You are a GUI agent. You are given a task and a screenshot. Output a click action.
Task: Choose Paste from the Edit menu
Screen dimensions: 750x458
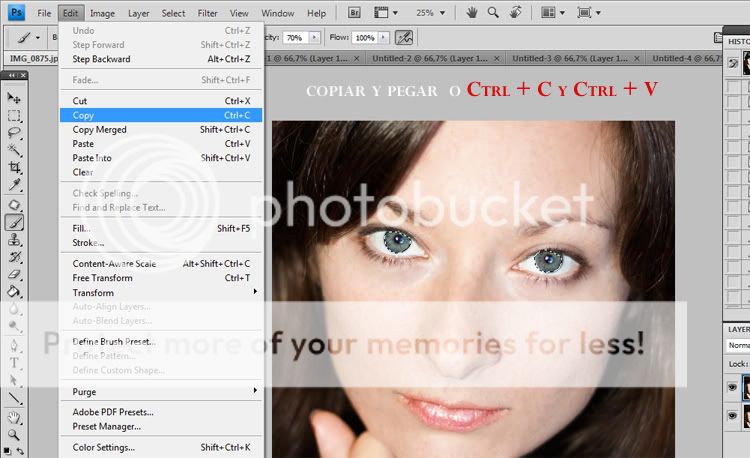[x=161, y=143]
